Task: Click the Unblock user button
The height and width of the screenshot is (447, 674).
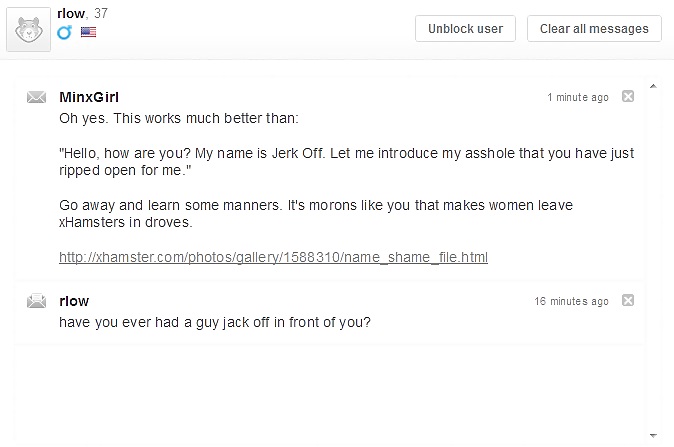Action: pos(465,29)
